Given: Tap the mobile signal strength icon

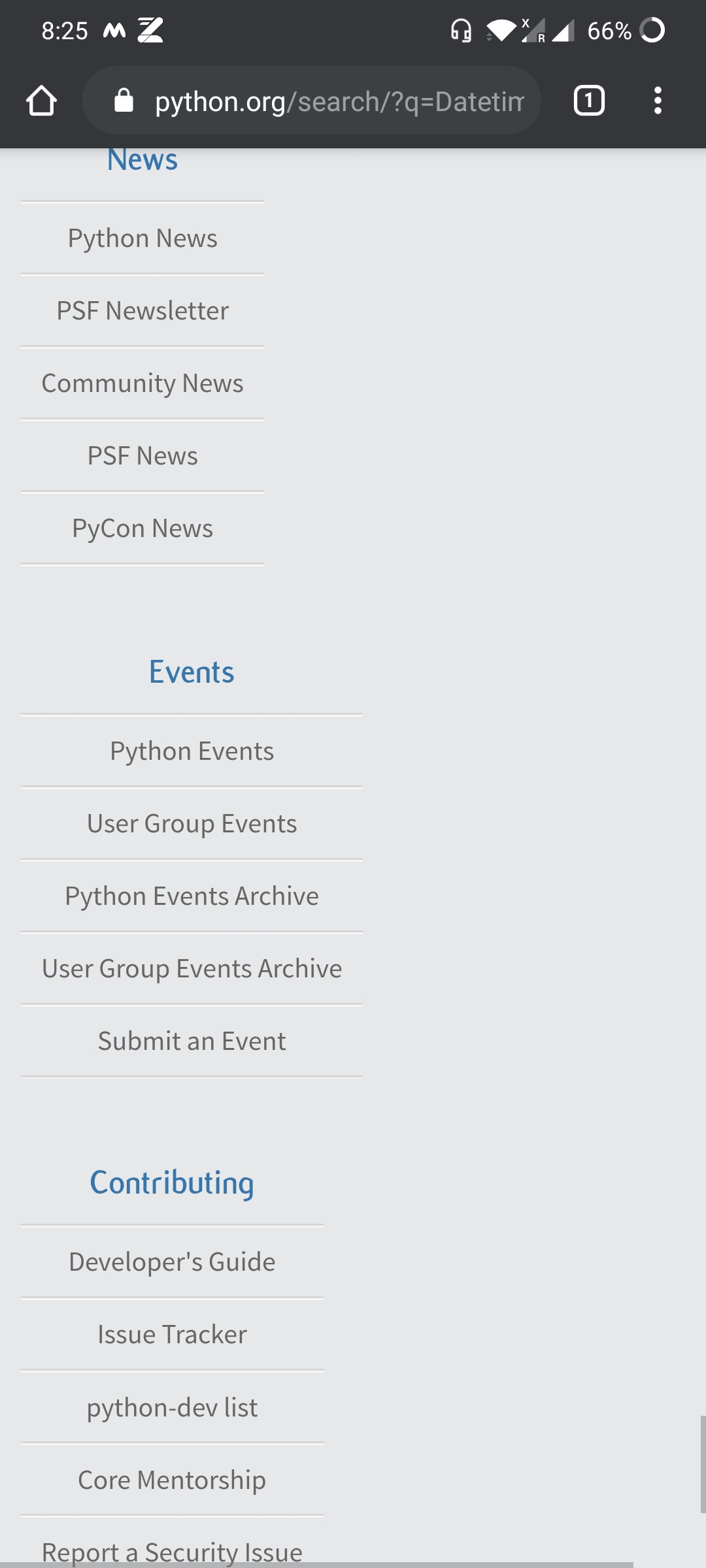Looking at the screenshot, I should pos(563,31).
